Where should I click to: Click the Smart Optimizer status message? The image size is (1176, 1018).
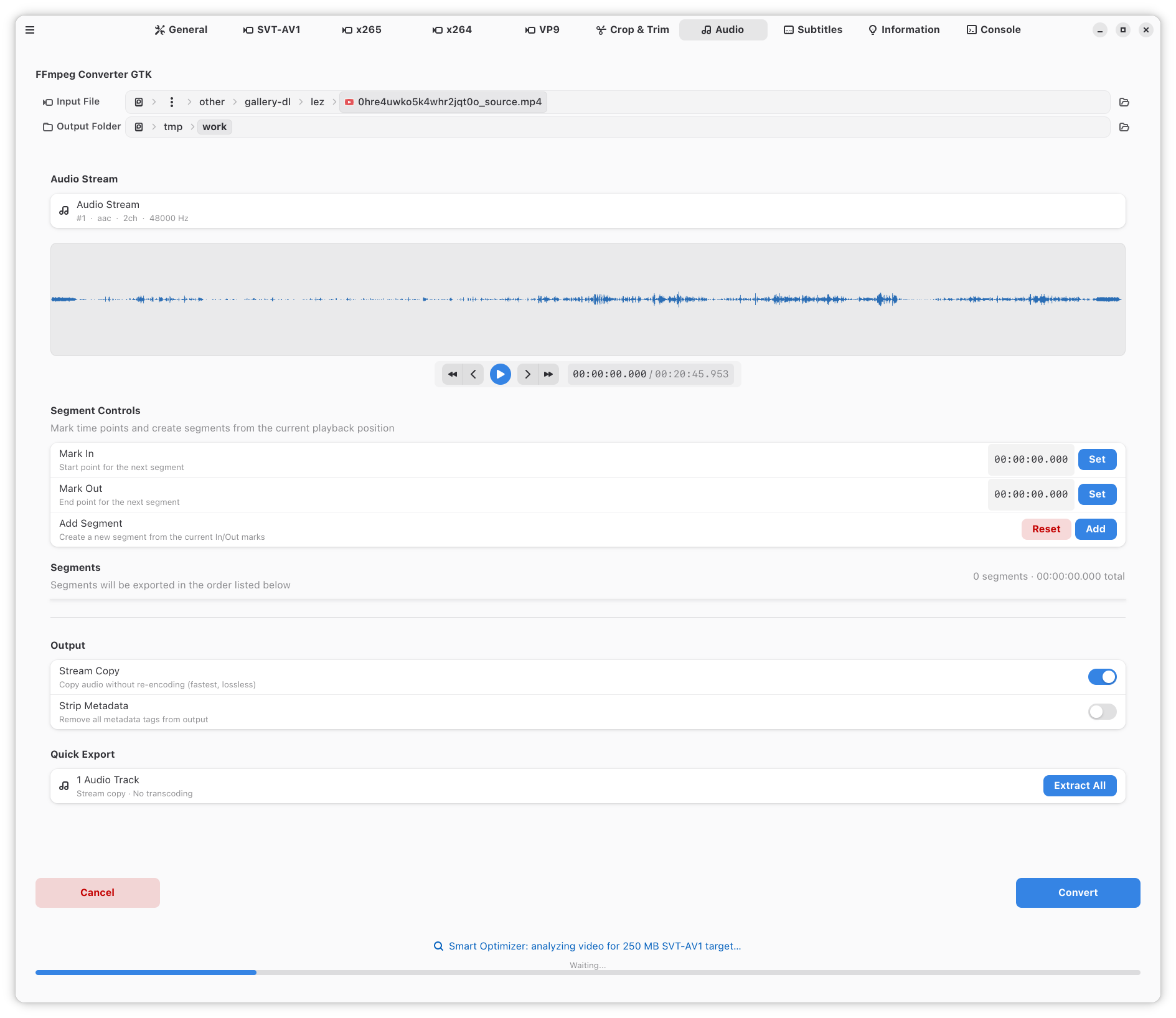coord(595,946)
